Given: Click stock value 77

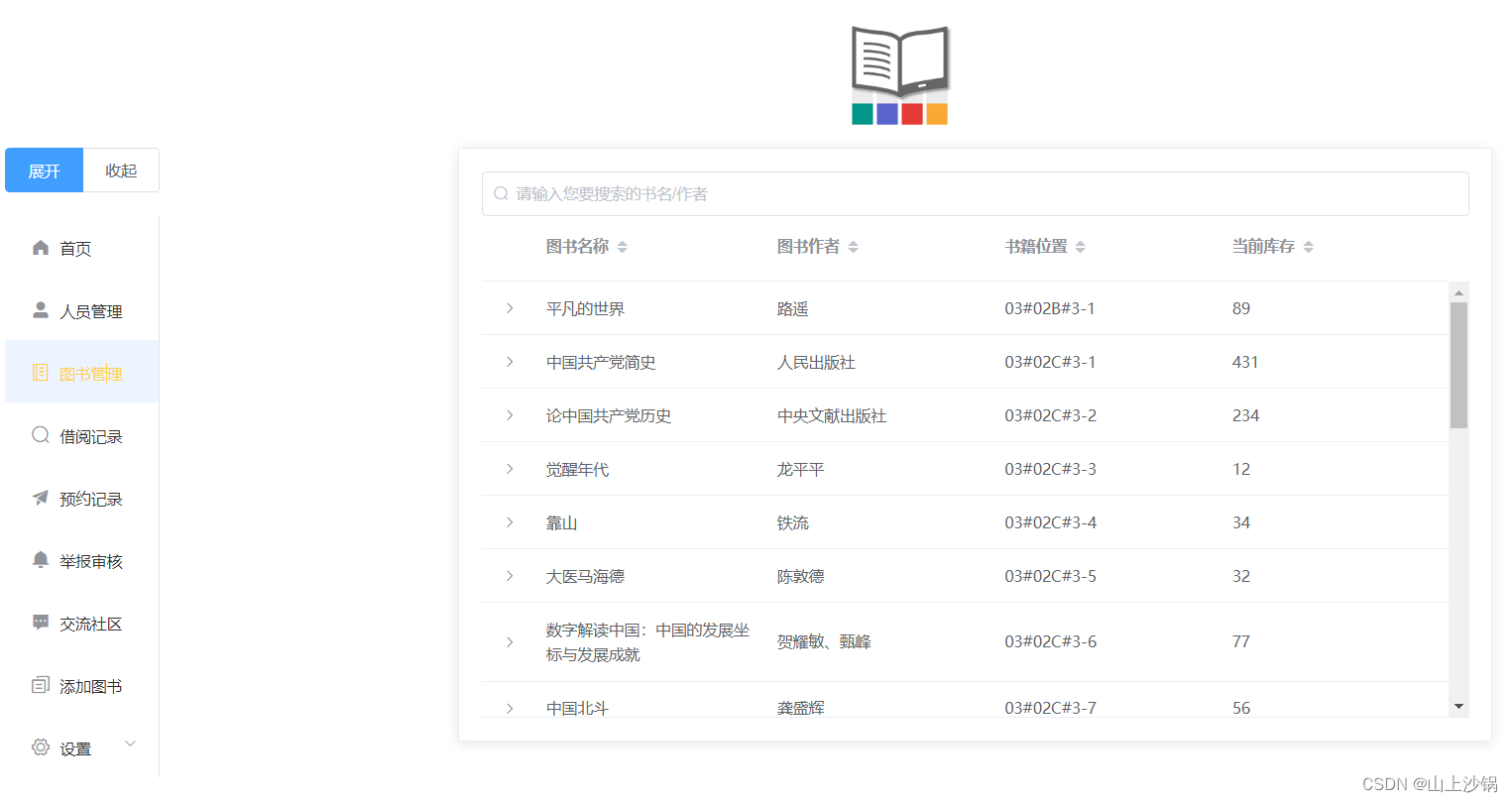Looking at the screenshot, I should [1241, 641].
